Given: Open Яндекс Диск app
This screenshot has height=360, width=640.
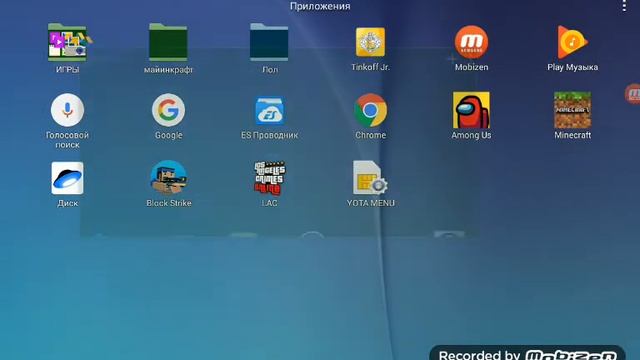Looking at the screenshot, I should 67,178.
